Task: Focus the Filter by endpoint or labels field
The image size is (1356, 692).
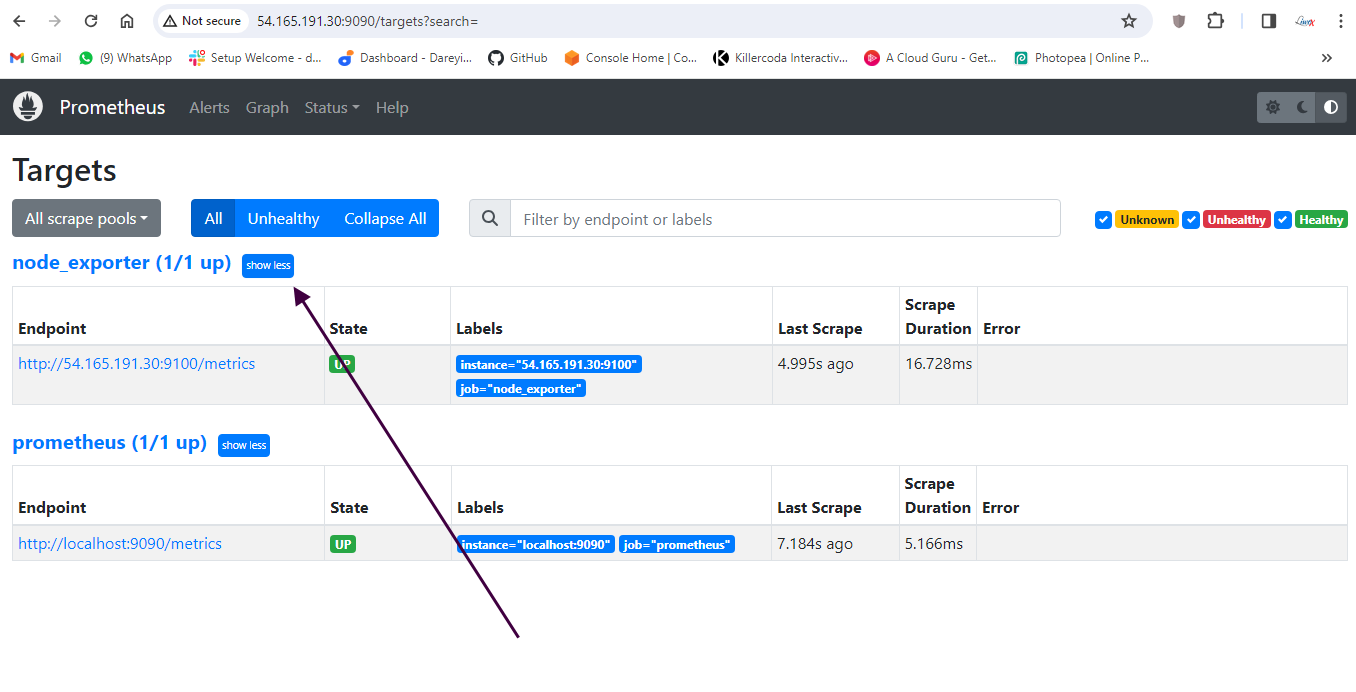Action: pyautogui.click(x=784, y=219)
